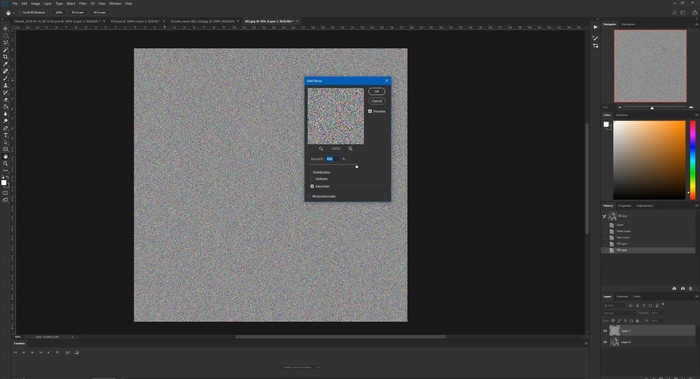Select the Magic Wand tool
This screenshot has height=379, width=700.
pyautogui.click(x=5, y=50)
